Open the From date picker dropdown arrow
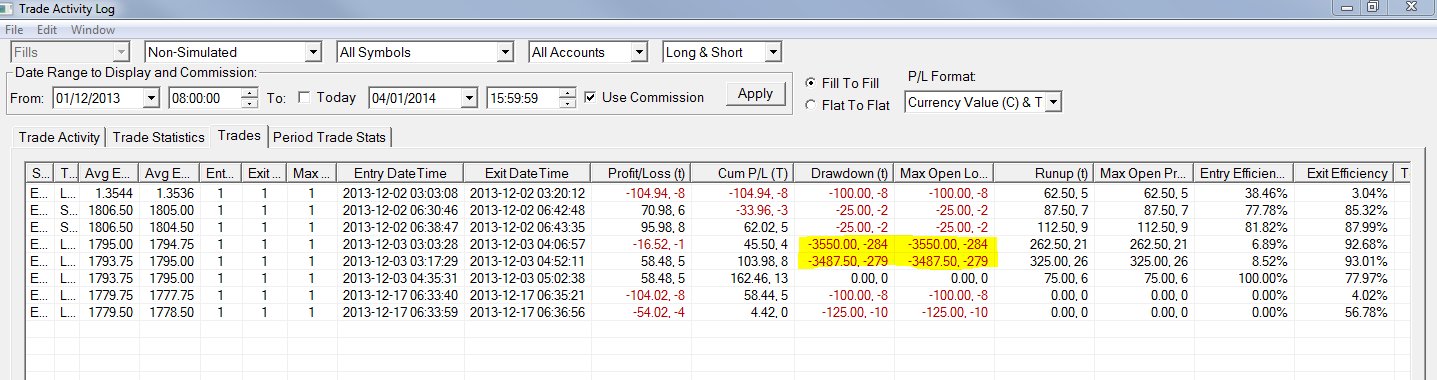 [x=151, y=98]
